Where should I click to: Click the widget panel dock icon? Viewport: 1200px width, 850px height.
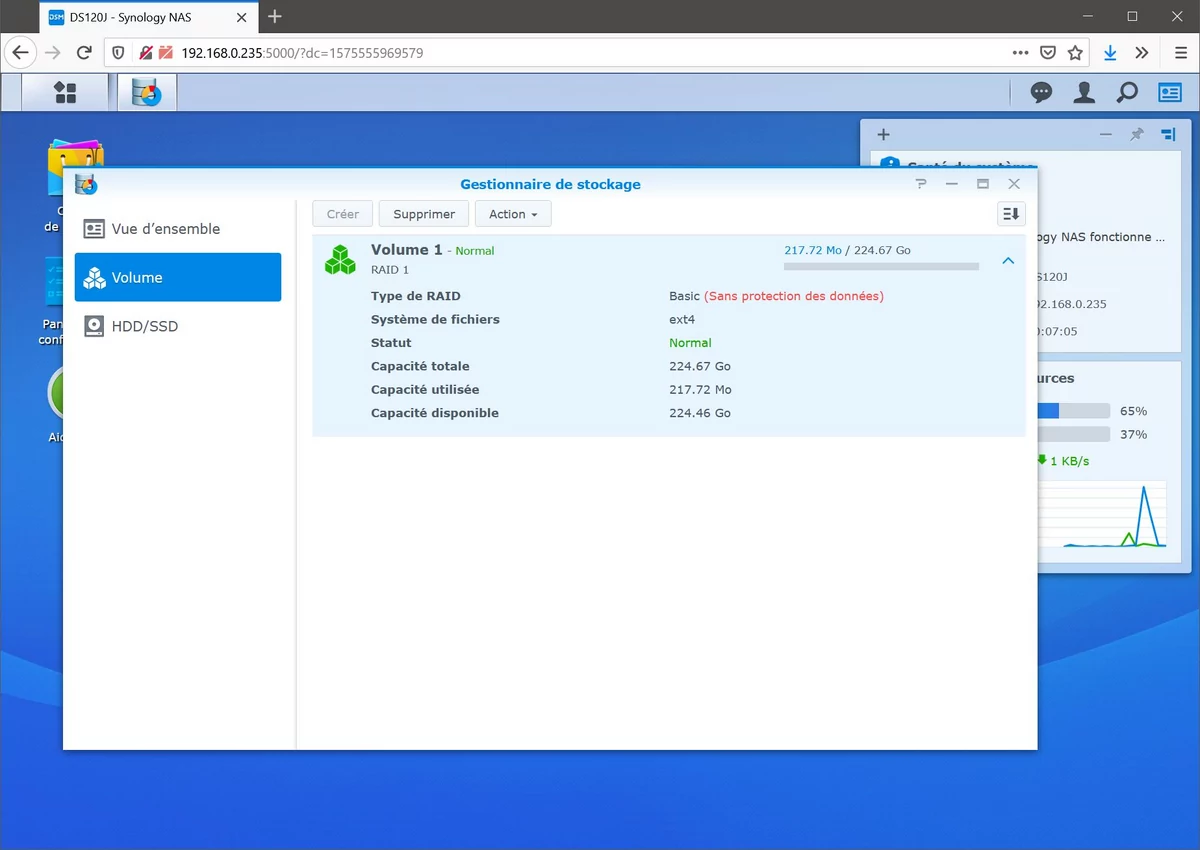(1168, 135)
